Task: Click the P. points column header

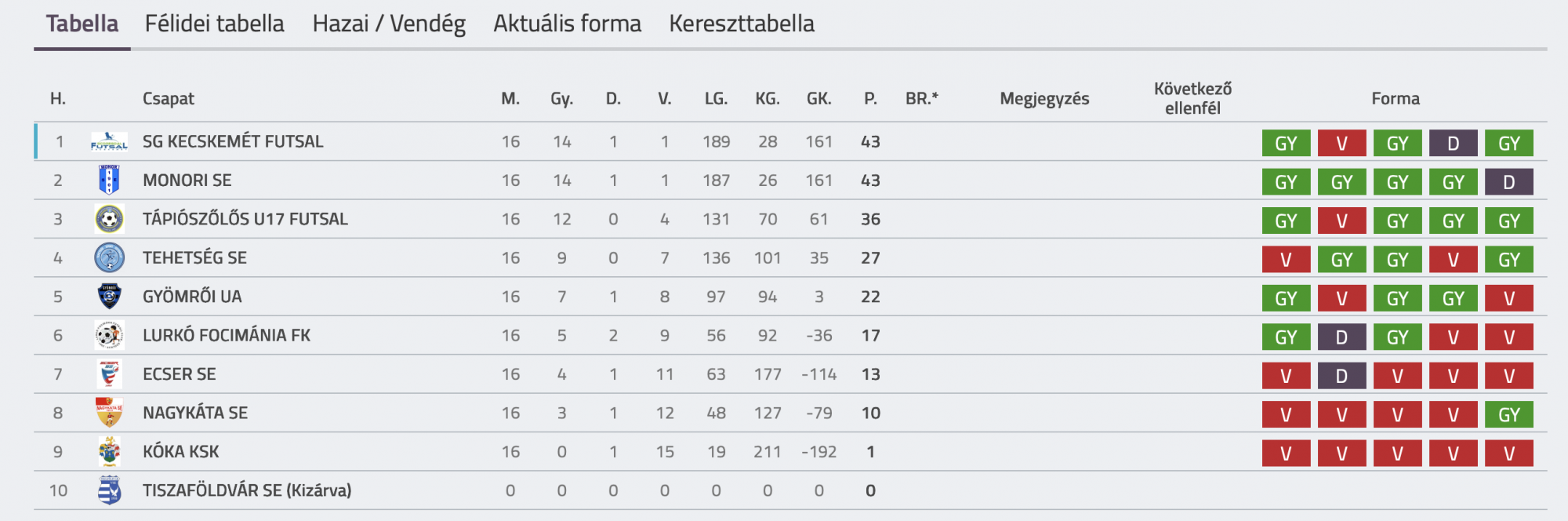Action: coord(870,99)
